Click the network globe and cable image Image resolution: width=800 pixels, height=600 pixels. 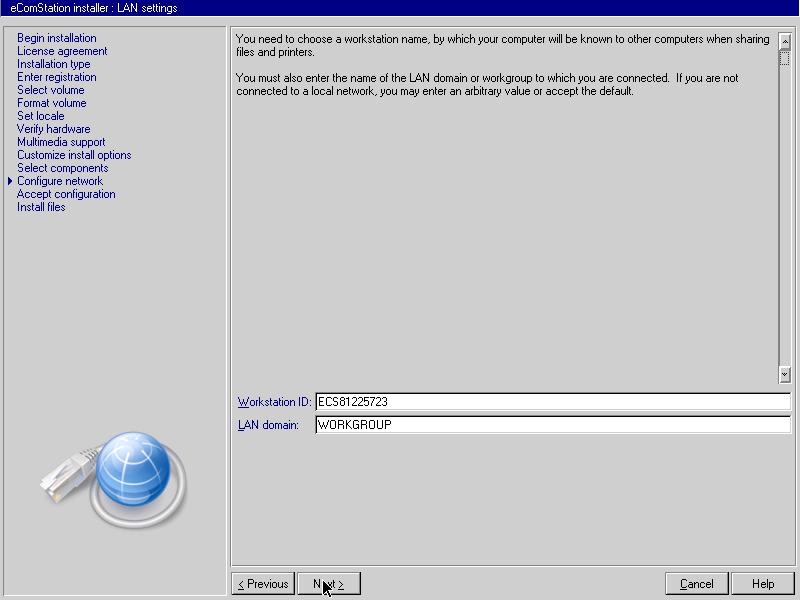point(114,480)
